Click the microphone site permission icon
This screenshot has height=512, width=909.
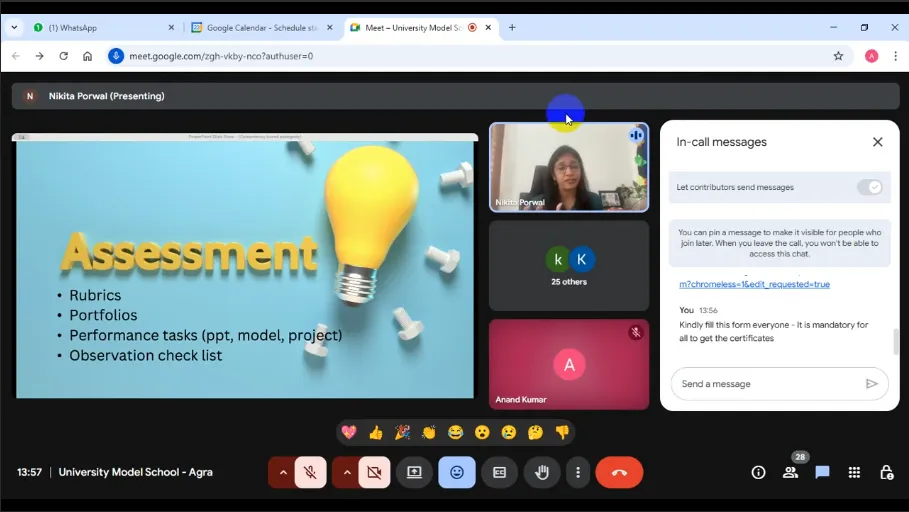point(116,56)
